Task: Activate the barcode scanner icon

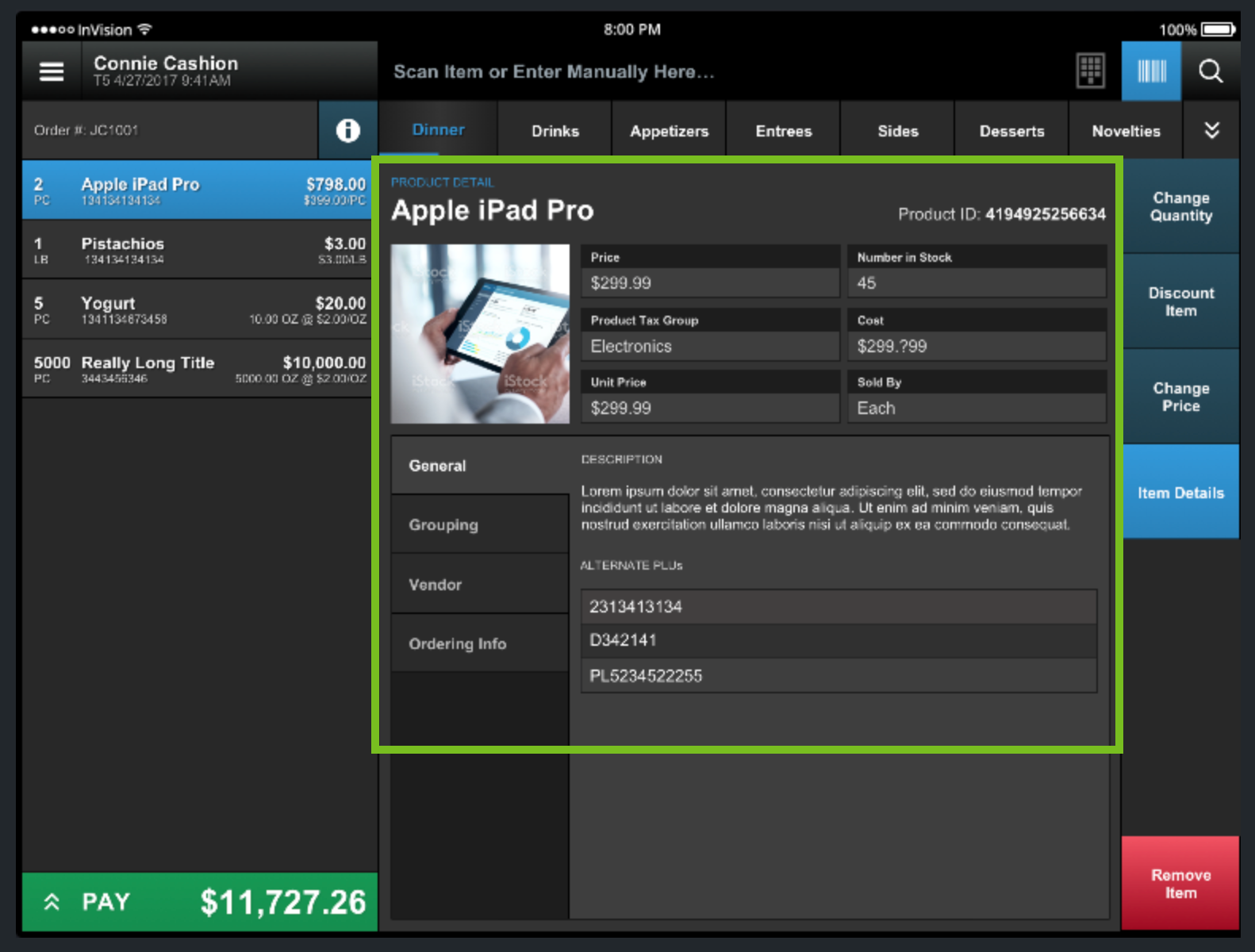Action: coord(1151,71)
